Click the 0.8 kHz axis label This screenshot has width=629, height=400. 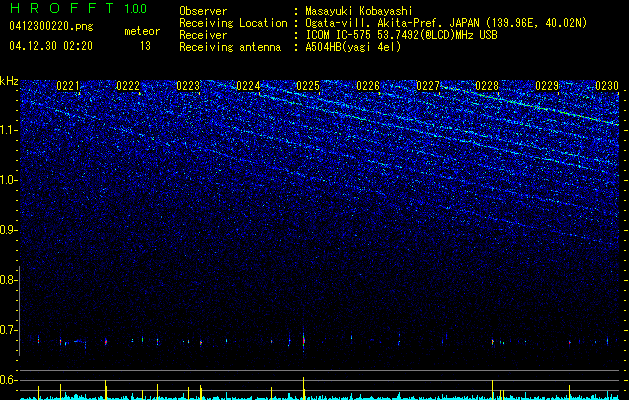[9, 280]
